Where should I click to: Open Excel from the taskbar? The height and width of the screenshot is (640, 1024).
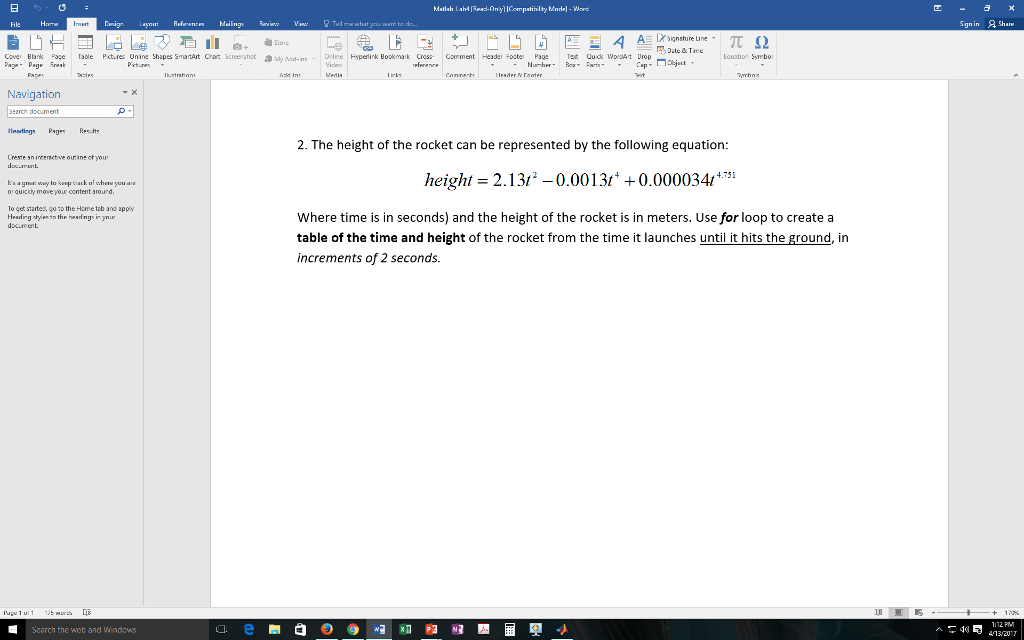coord(405,630)
